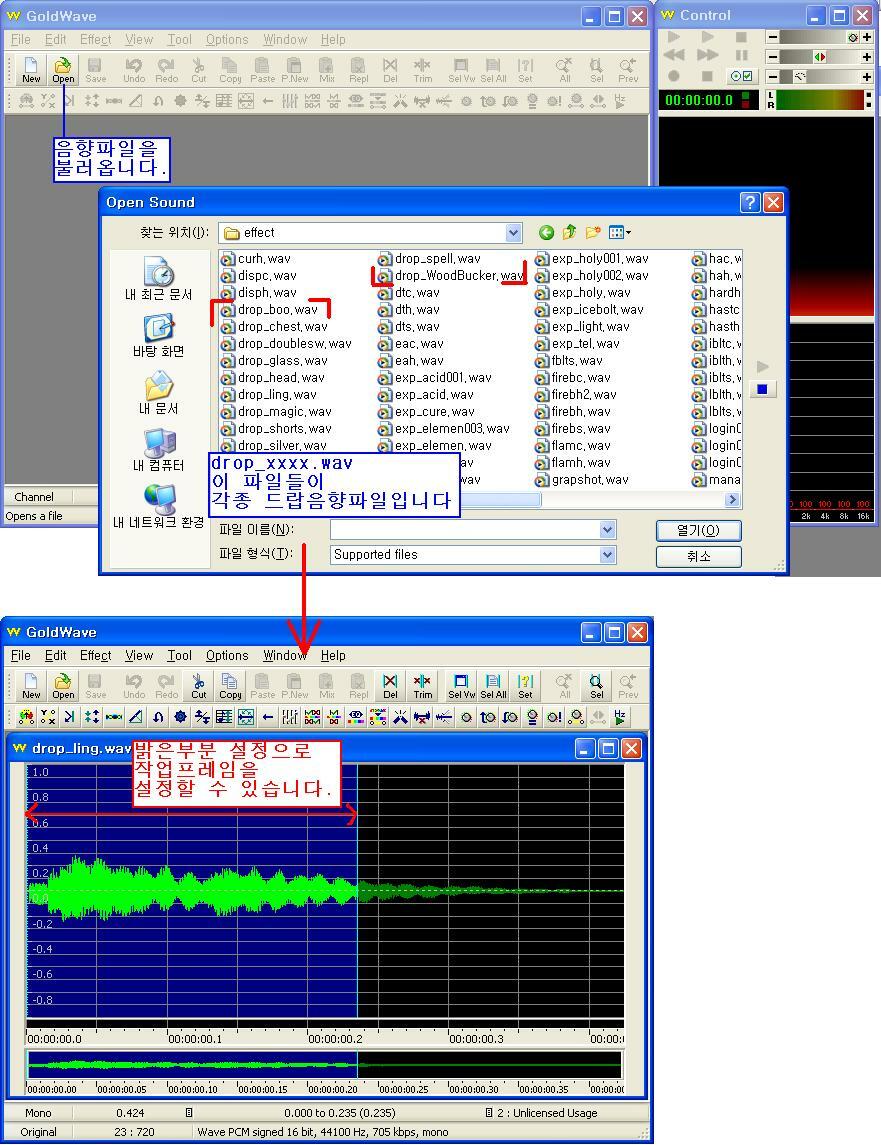Toggle the control properties checkbox button
This screenshot has height=1145, width=881.
pyautogui.click(x=741, y=76)
